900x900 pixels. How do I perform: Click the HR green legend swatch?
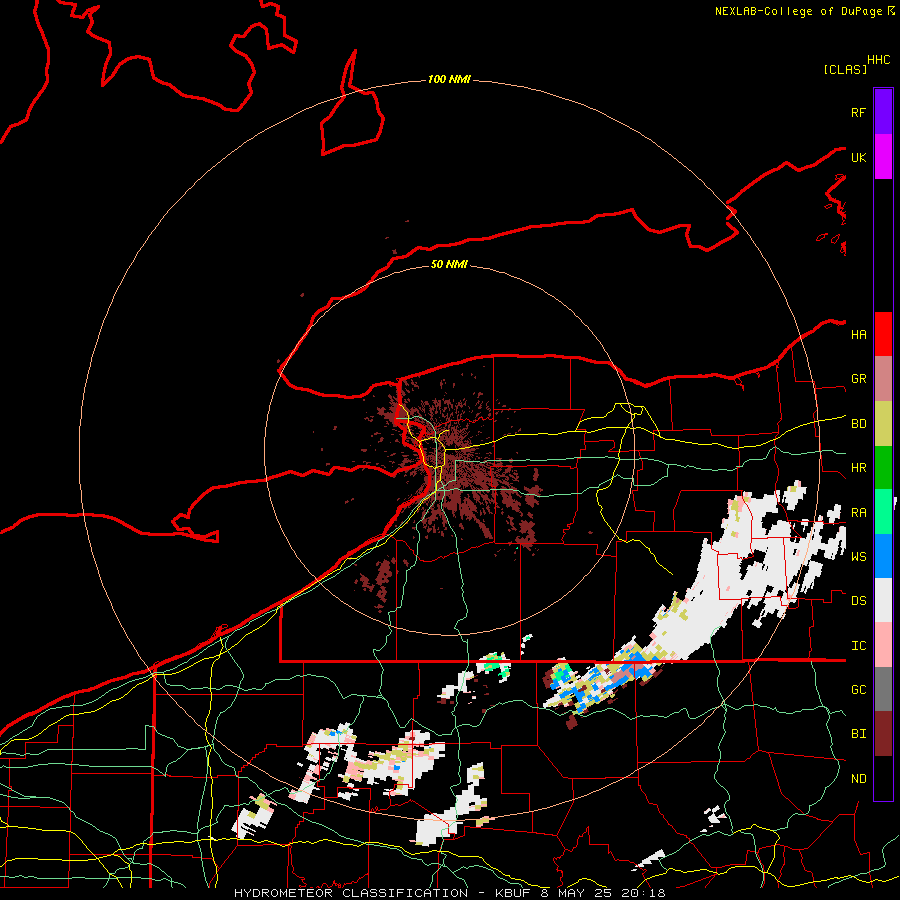coord(883,468)
